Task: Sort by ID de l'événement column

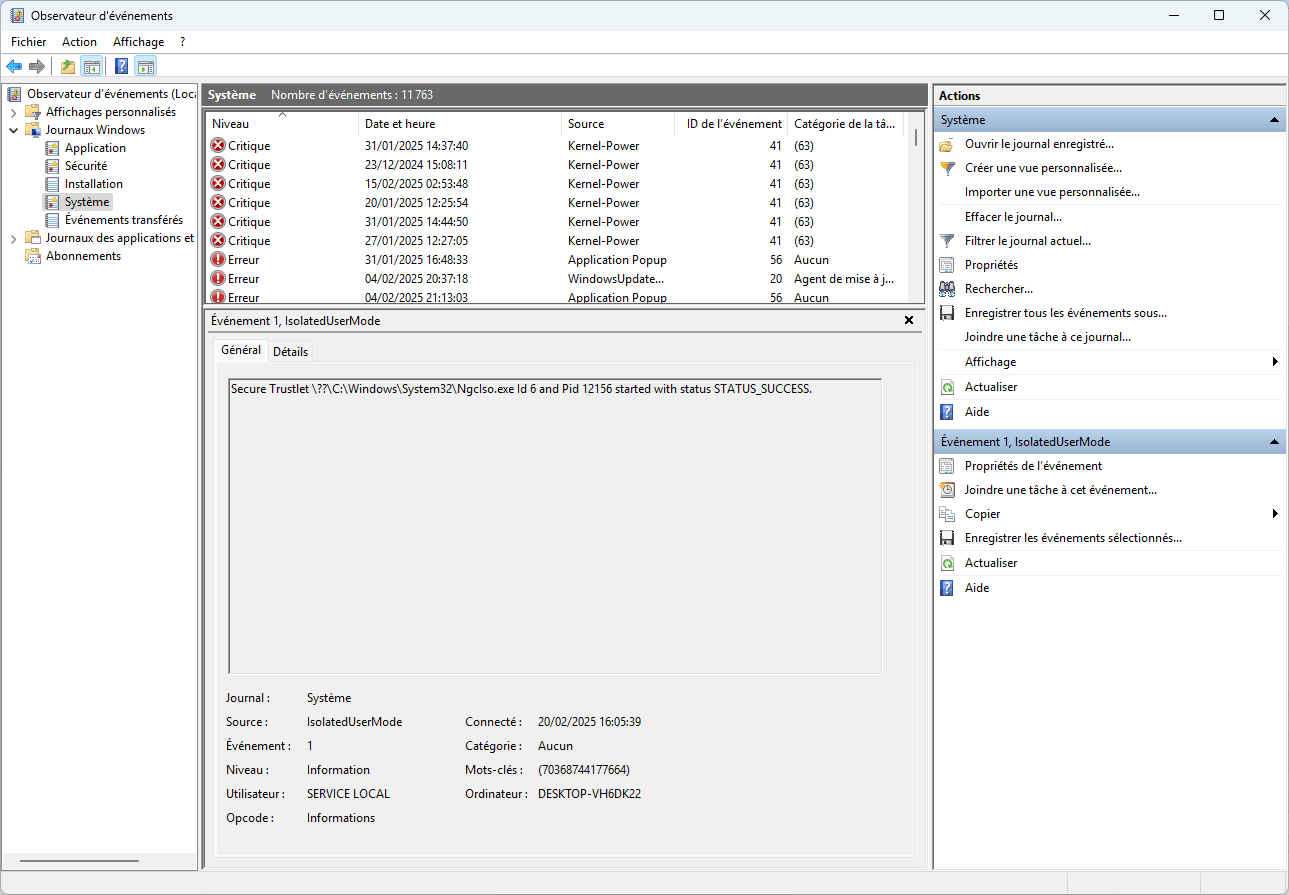Action: click(x=732, y=124)
